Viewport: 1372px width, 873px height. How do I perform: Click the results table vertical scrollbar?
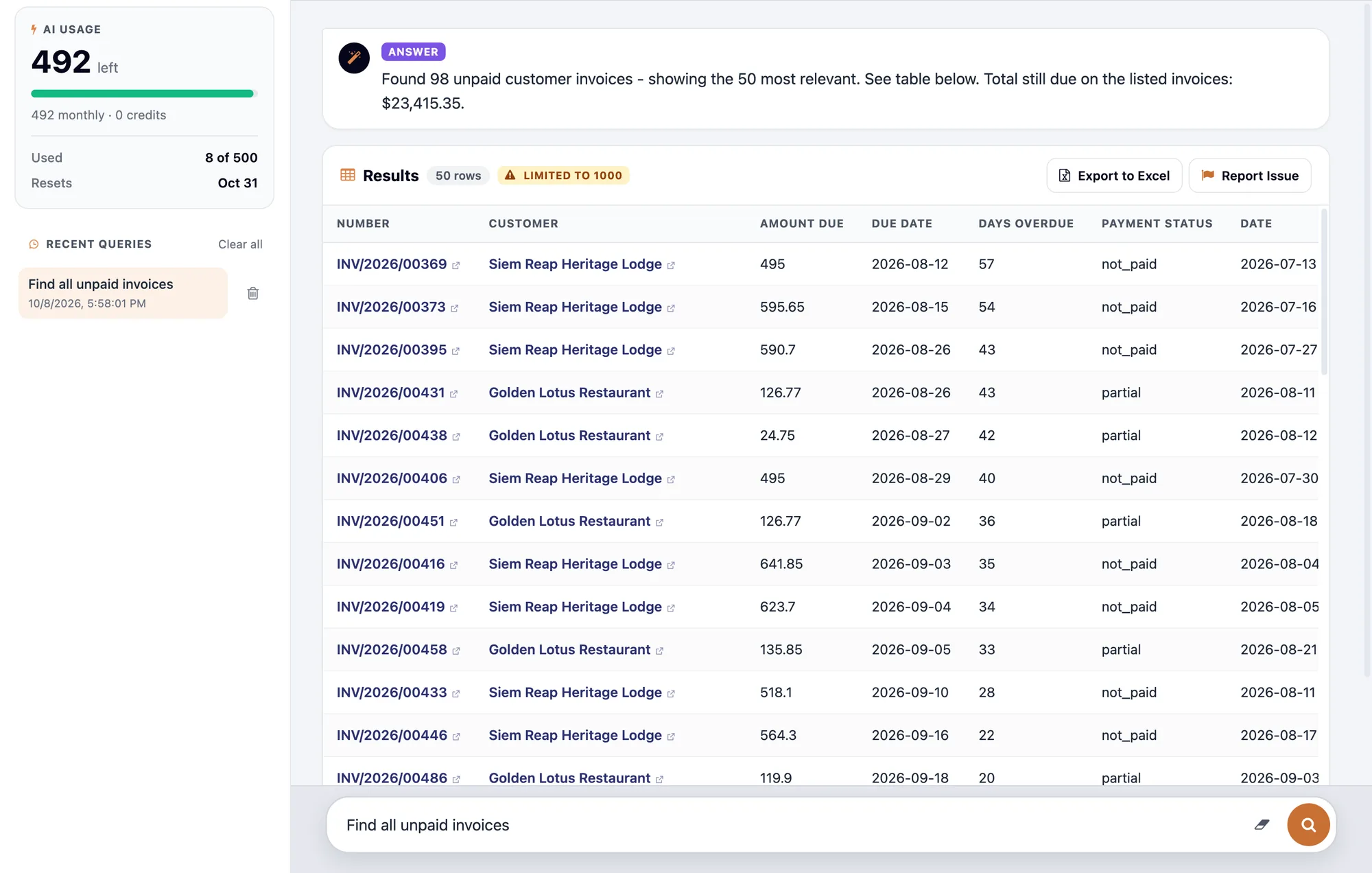pos(1324,293)
